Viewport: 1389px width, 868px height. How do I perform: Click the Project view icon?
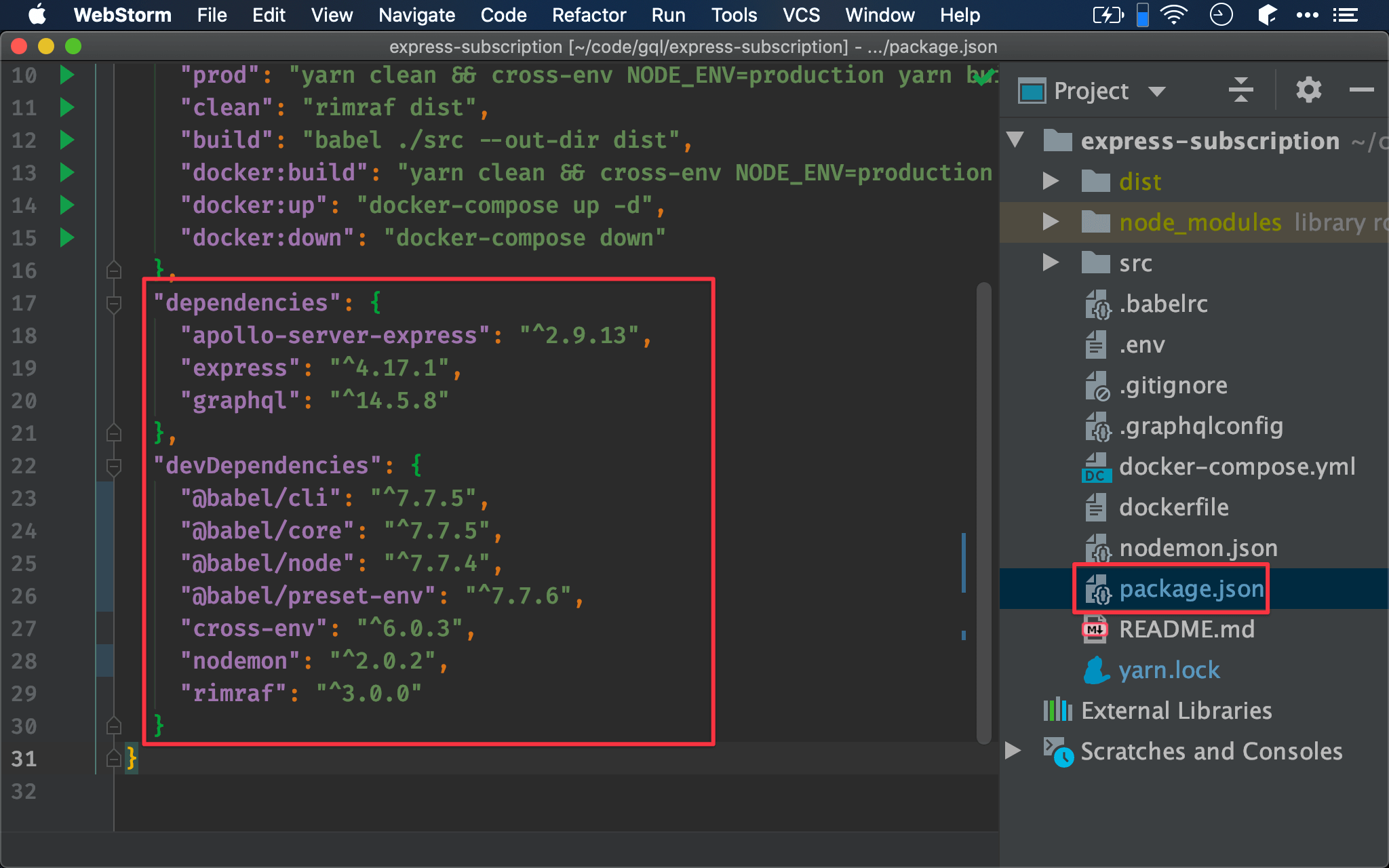[x=1032, y=91]
